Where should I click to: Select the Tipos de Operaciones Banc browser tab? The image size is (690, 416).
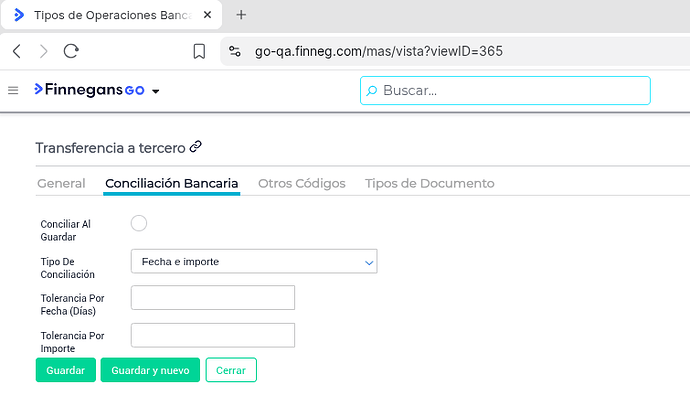pos(111,15)
